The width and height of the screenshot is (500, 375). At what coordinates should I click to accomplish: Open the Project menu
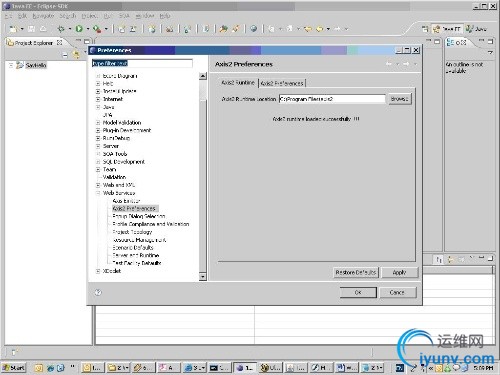coord(89,16)
